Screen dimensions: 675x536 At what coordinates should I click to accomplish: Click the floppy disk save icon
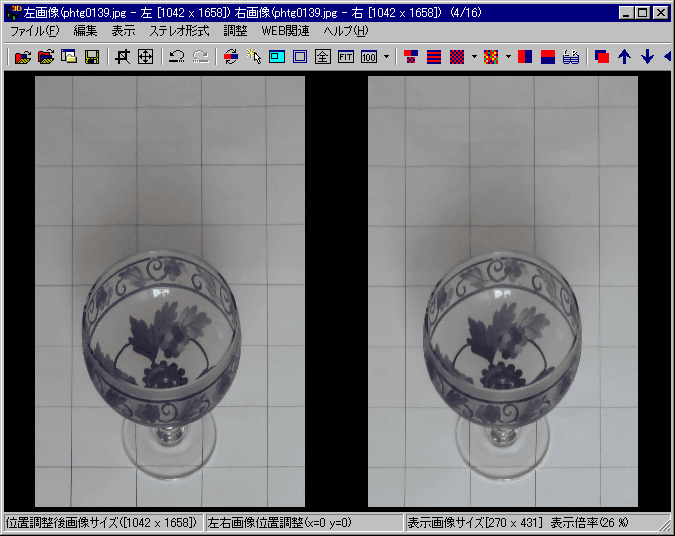(92, 57)
